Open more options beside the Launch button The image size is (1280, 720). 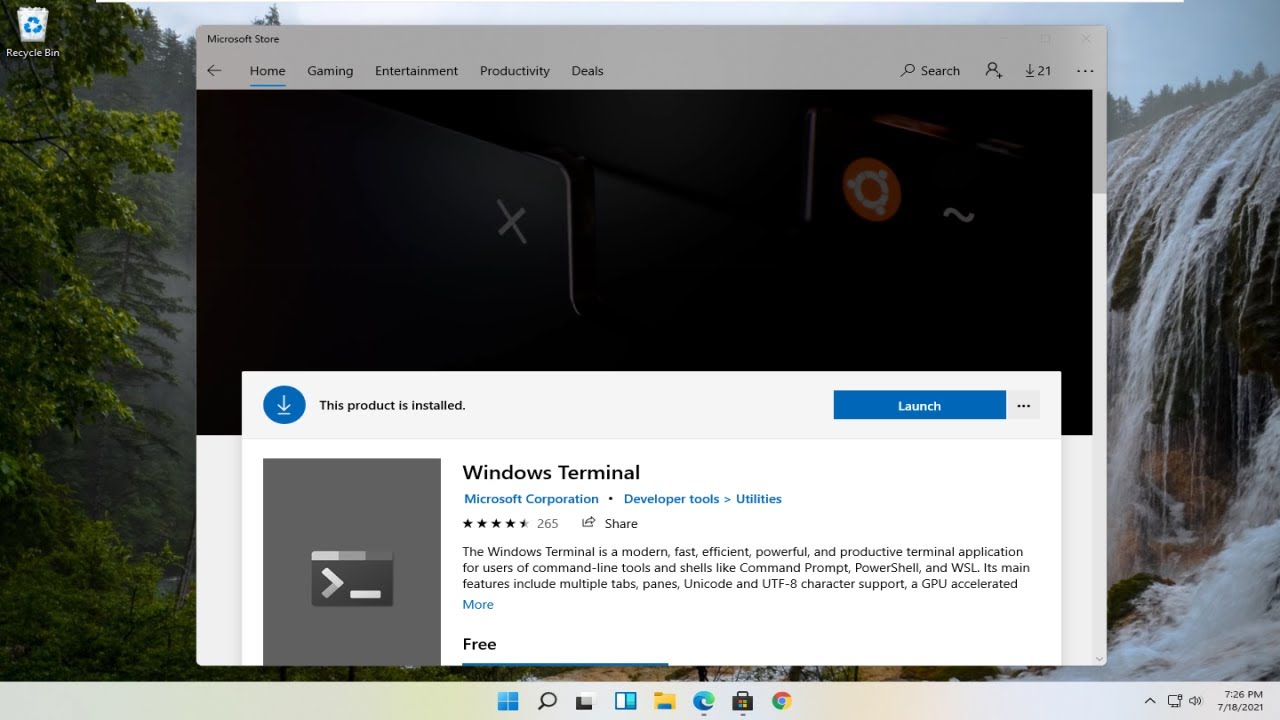[1023, 405]
